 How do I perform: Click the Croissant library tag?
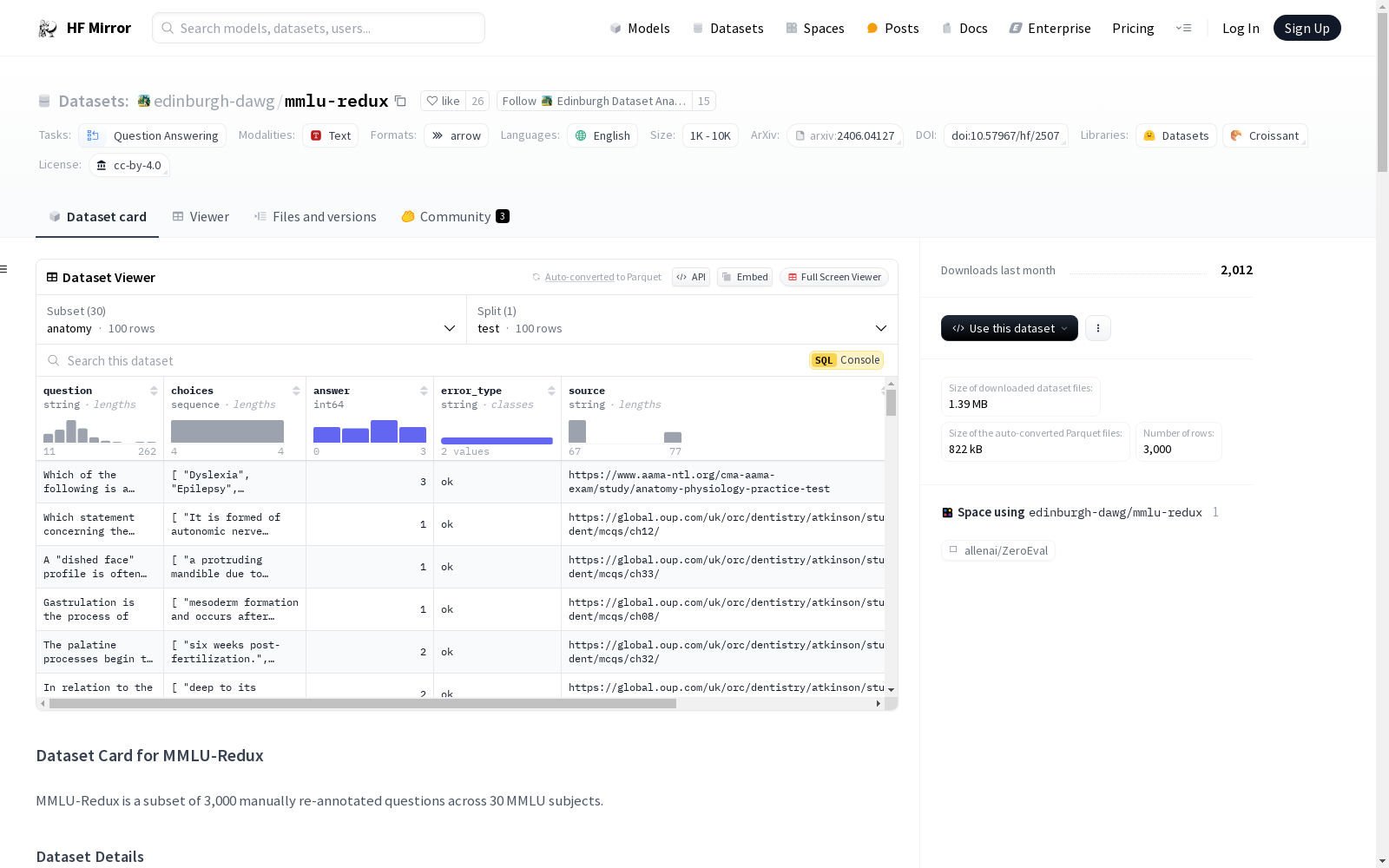(x=1265, y=135)
